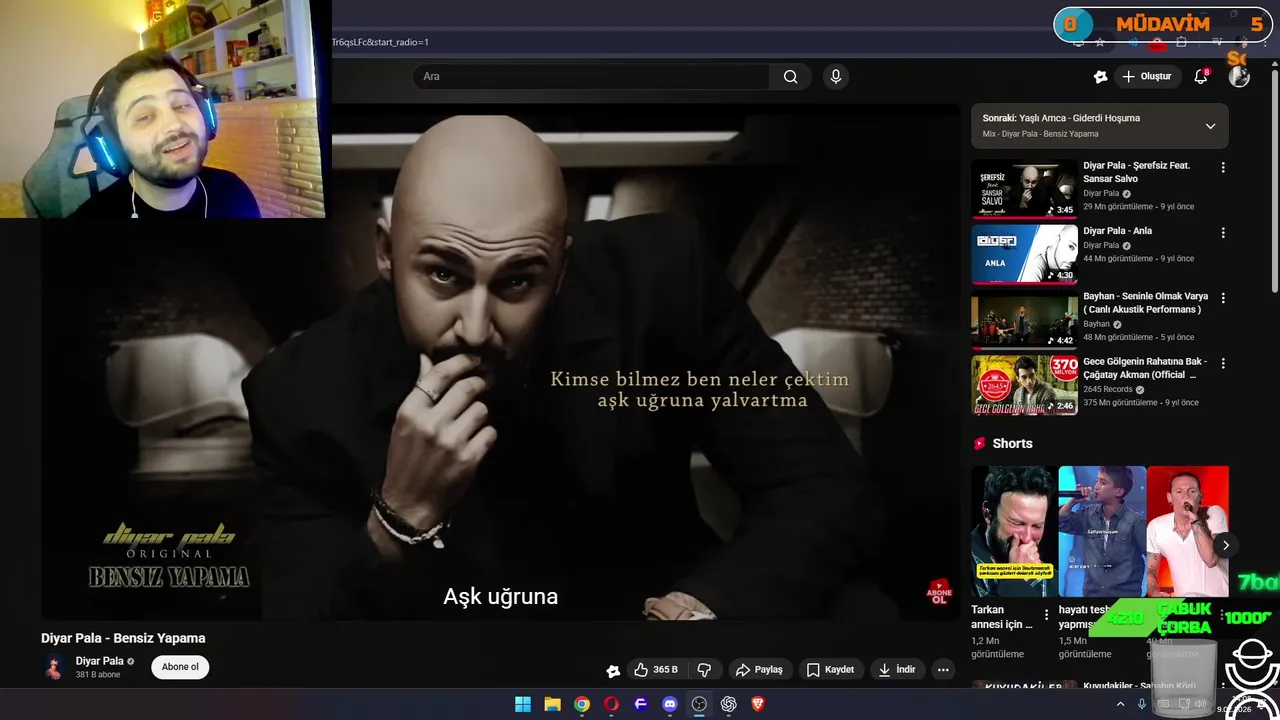Like the video (365 B)
The width and height of the screenshot is (1280, 720).
tap(655, 670)
